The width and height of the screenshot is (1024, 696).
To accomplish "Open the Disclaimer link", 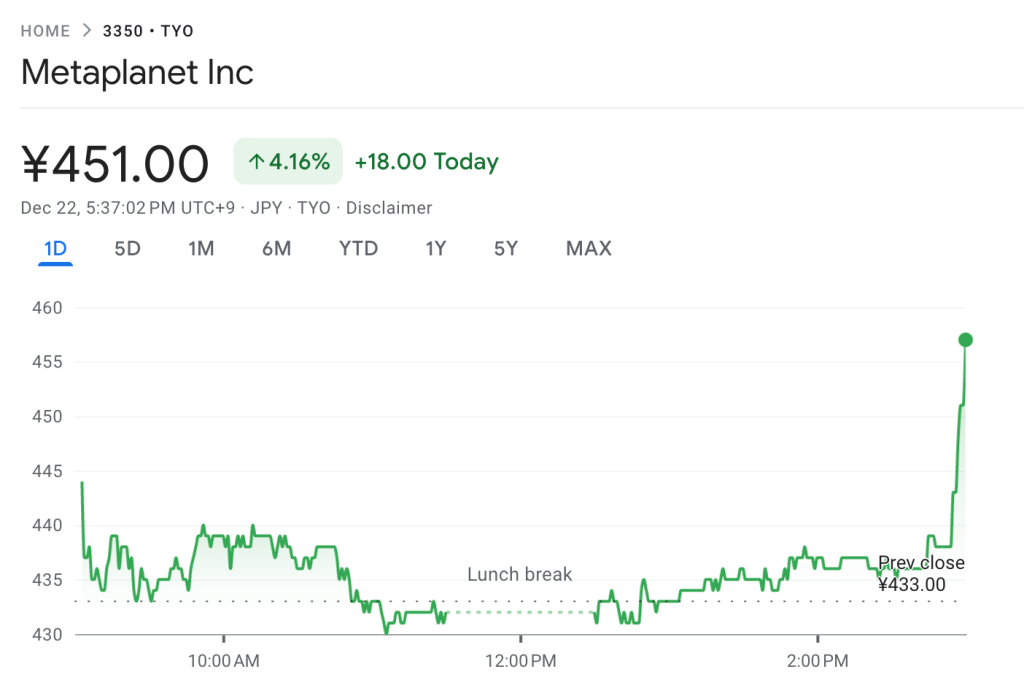I will coord(389,208).
